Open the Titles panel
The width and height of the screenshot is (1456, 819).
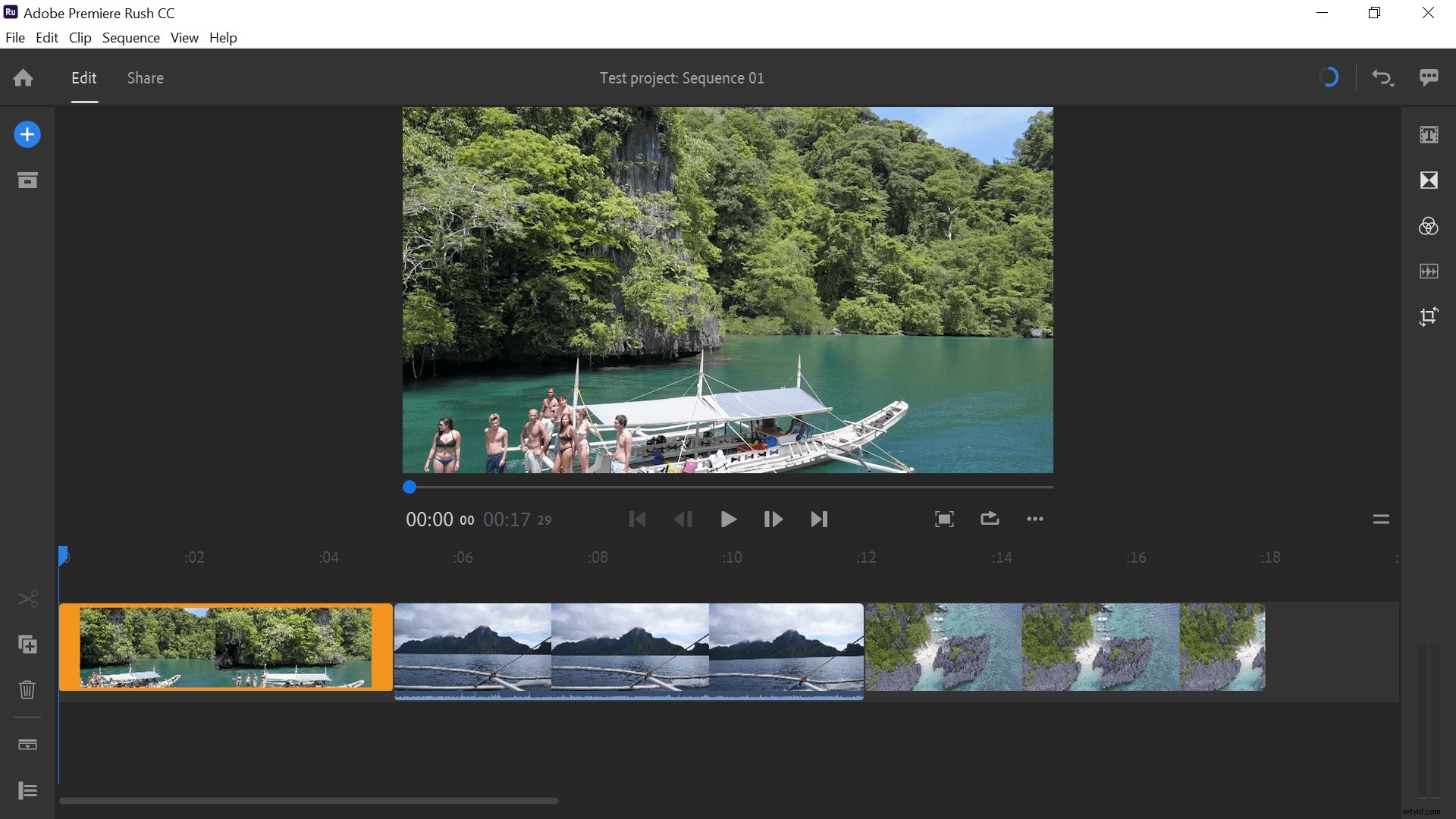(x=1429, y=134)
